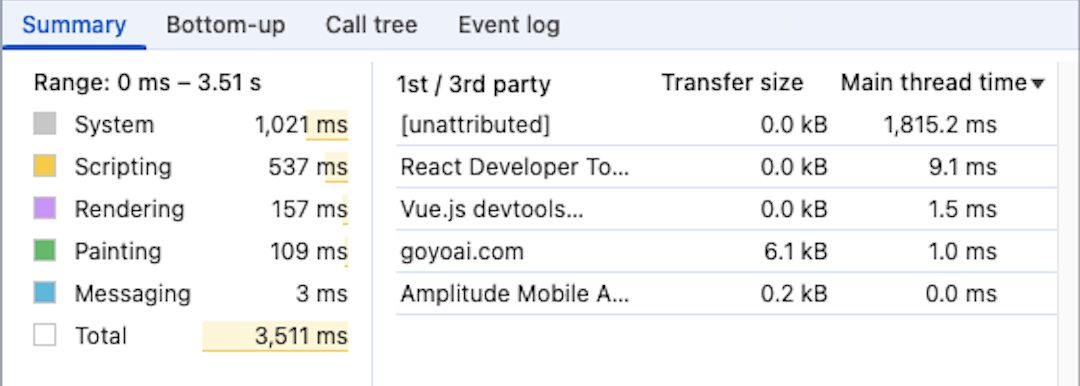Sort by Transfer size column header
The image size is (1080, 386).
(732, 83)
